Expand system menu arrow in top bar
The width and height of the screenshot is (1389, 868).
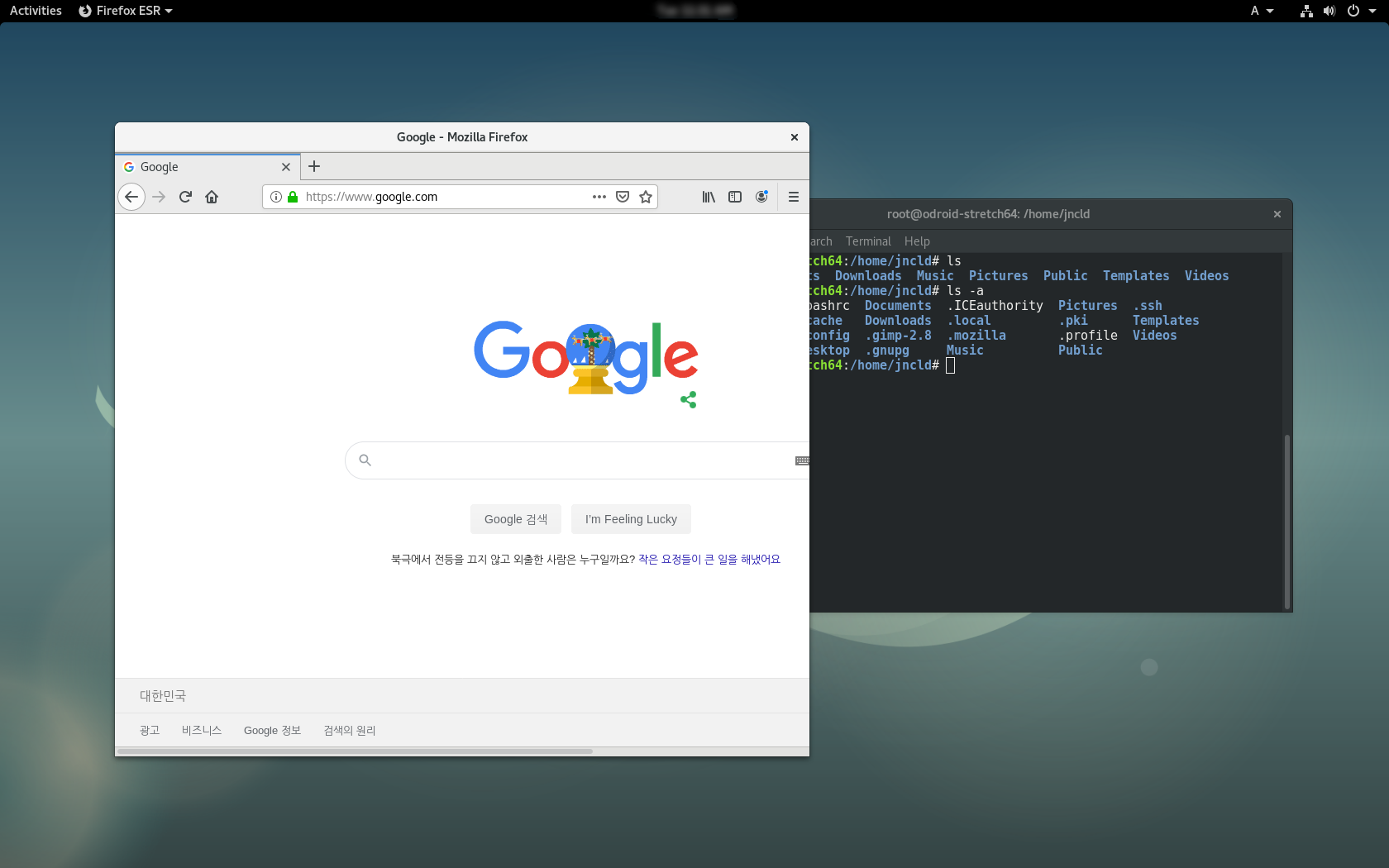[x=1372, y=11]
